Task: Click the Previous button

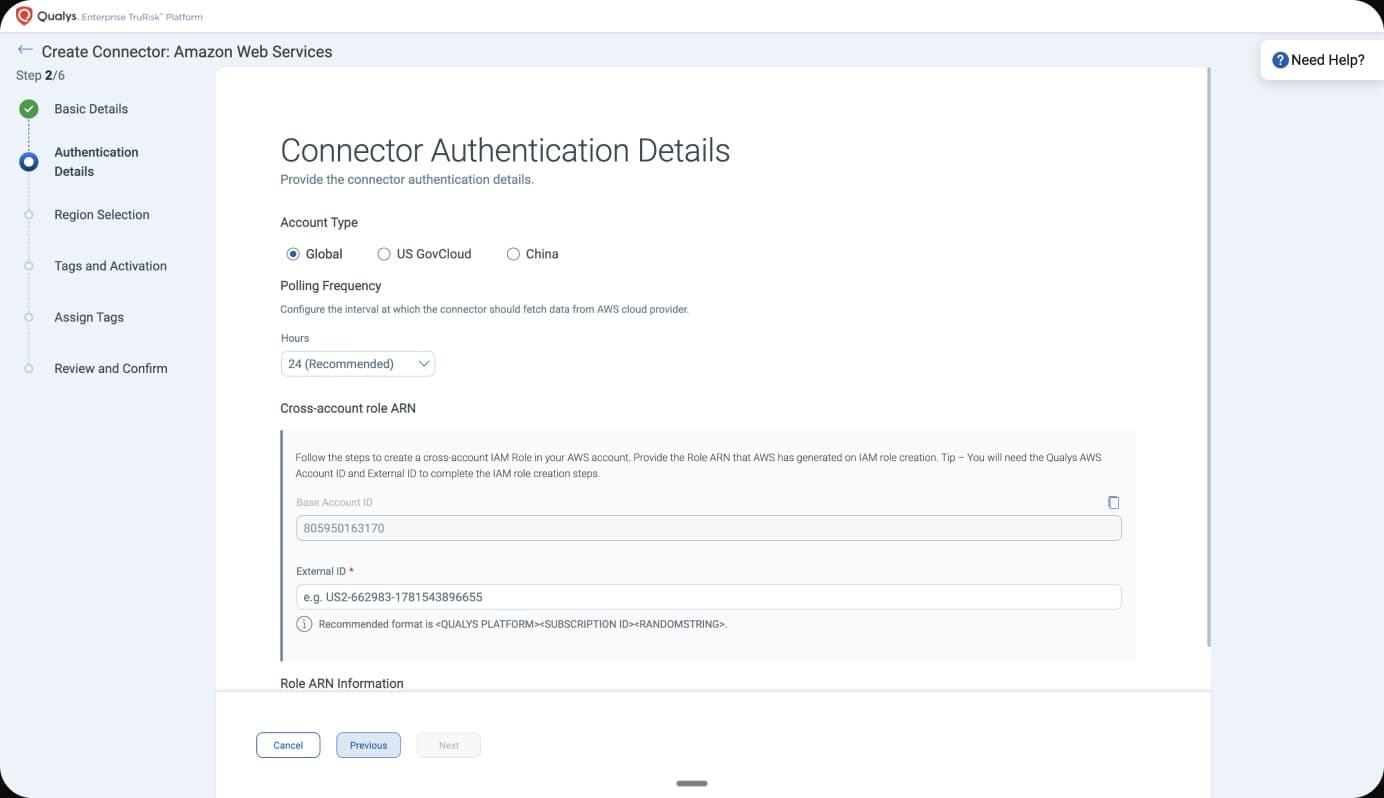Action: coord(368,745)
